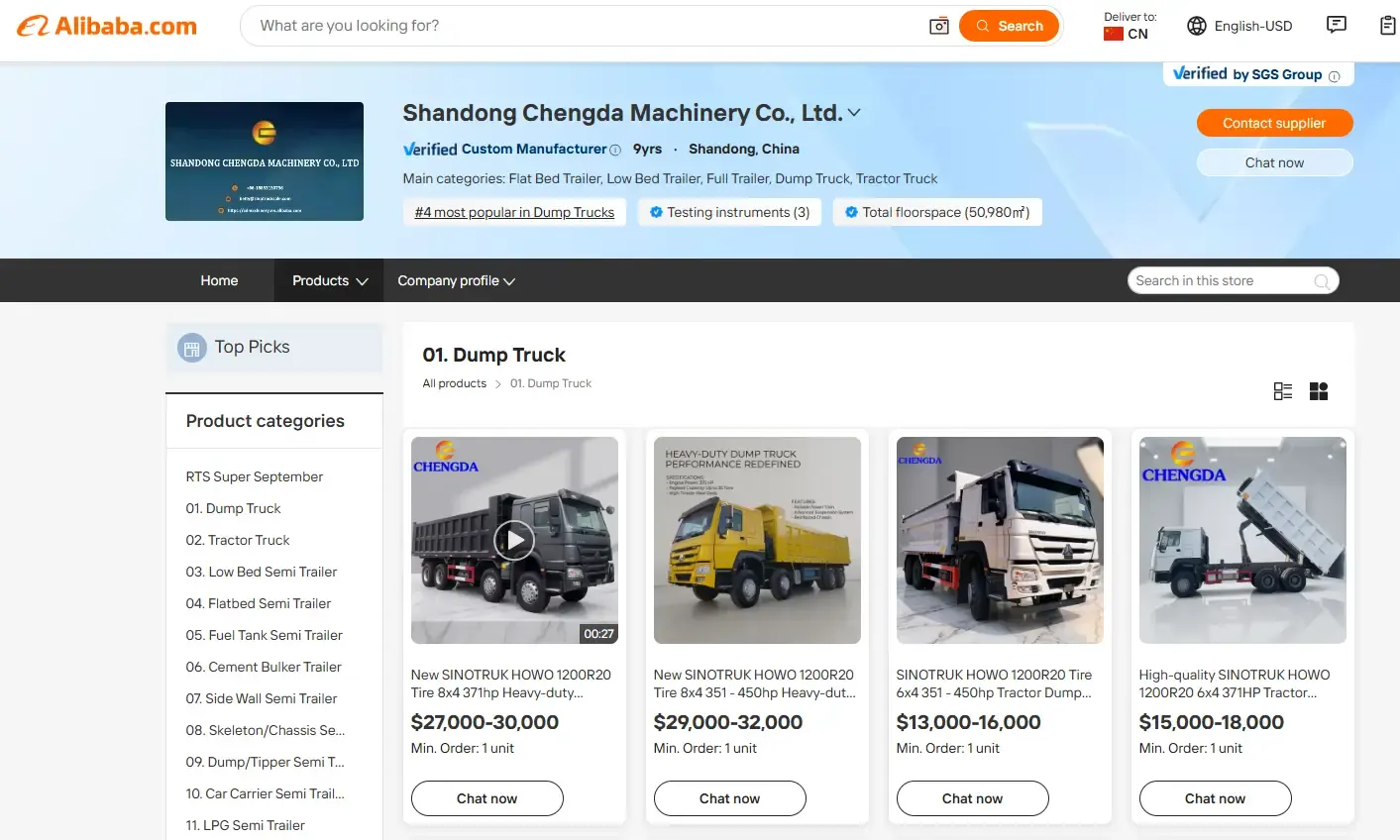The image size is (1400, 840).
Task: Open white HOWO 6x4 truck product image
Action: [x=1000, y=540]
